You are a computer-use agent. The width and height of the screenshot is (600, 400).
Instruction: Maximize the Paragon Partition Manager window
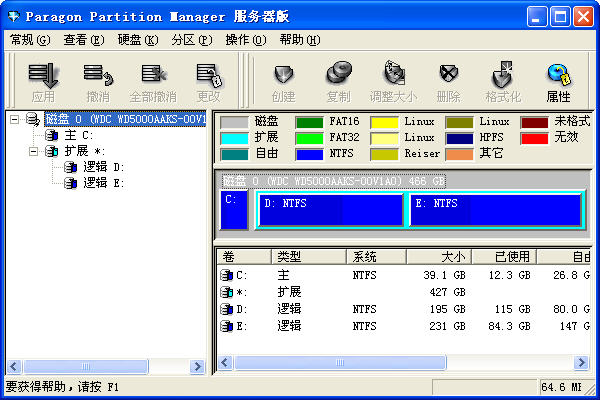pos(560,16)
